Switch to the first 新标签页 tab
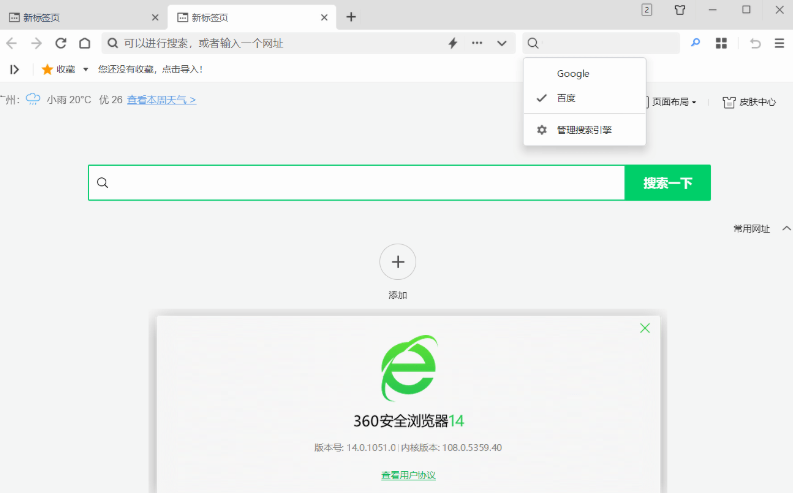This screenshot has height=493, width=793. click(83, 18)
